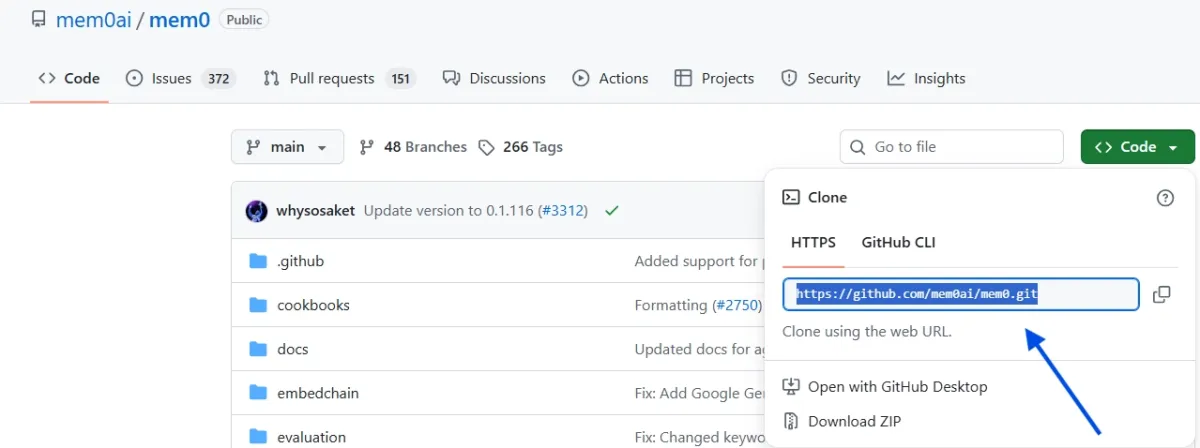This screenshot has height=448, width=1200.
Task: Open pull request #3312 link
Action: pyautogui.click(x=563, y=211)
